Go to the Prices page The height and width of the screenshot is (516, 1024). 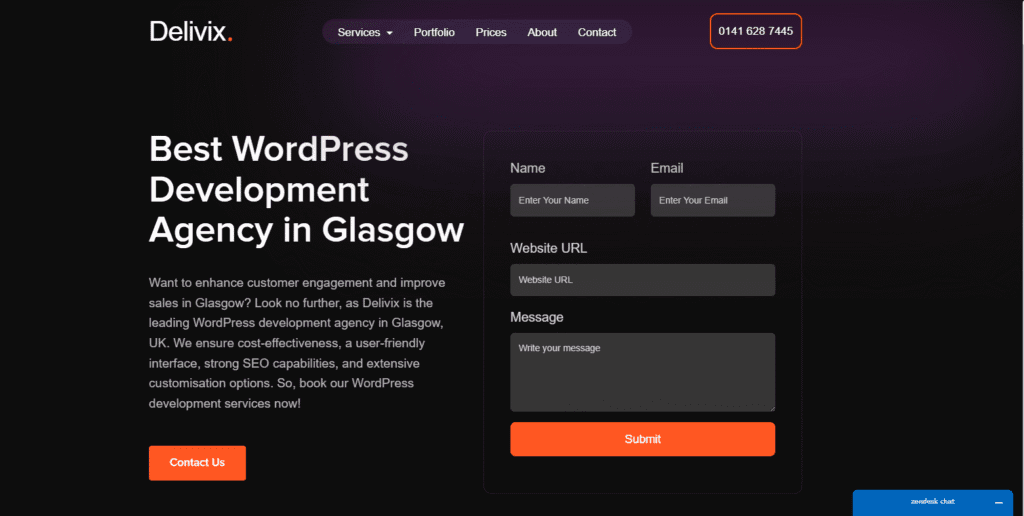tap(491, 32)
